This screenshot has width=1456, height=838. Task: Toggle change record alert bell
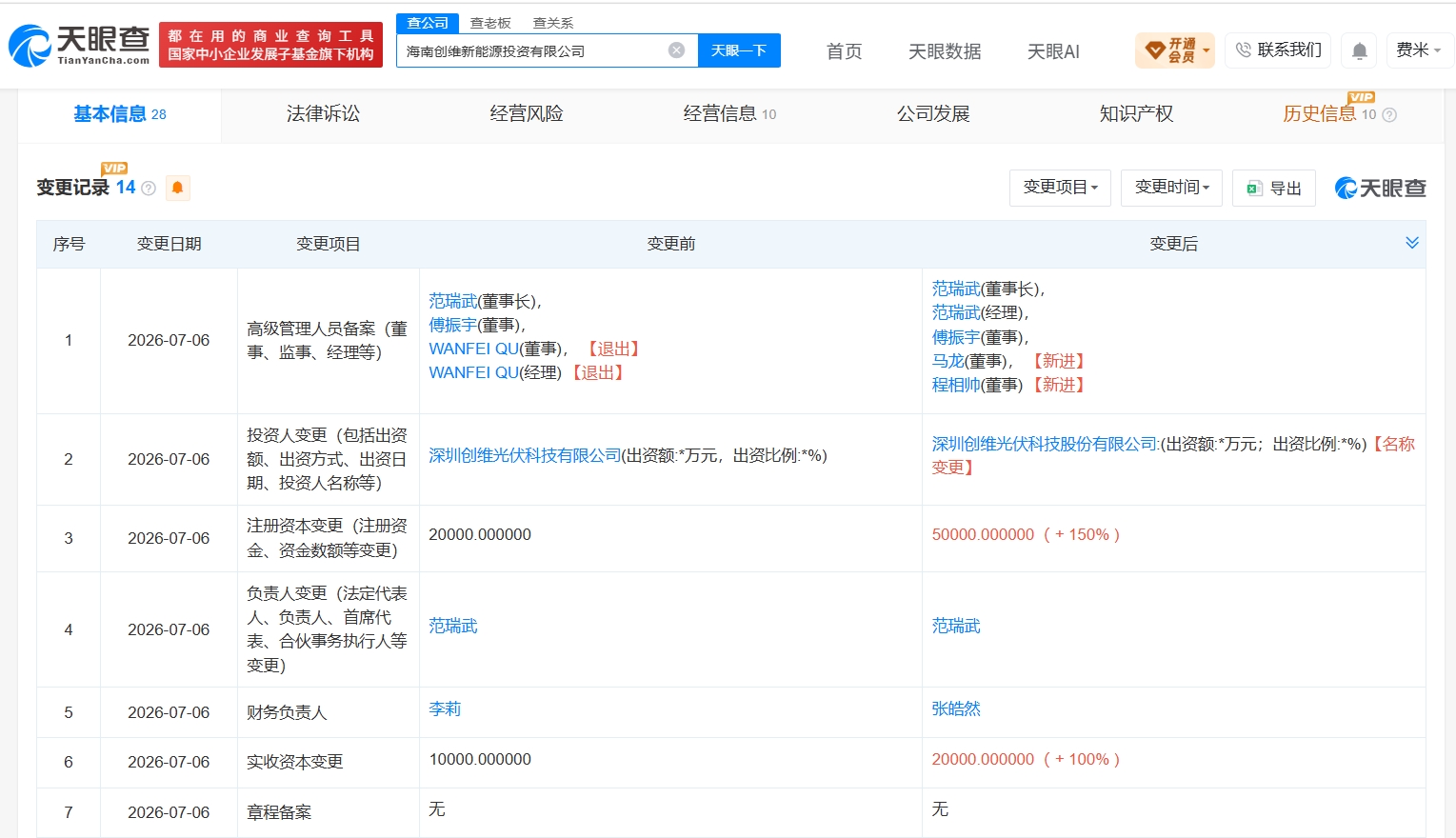coord(177,188)
